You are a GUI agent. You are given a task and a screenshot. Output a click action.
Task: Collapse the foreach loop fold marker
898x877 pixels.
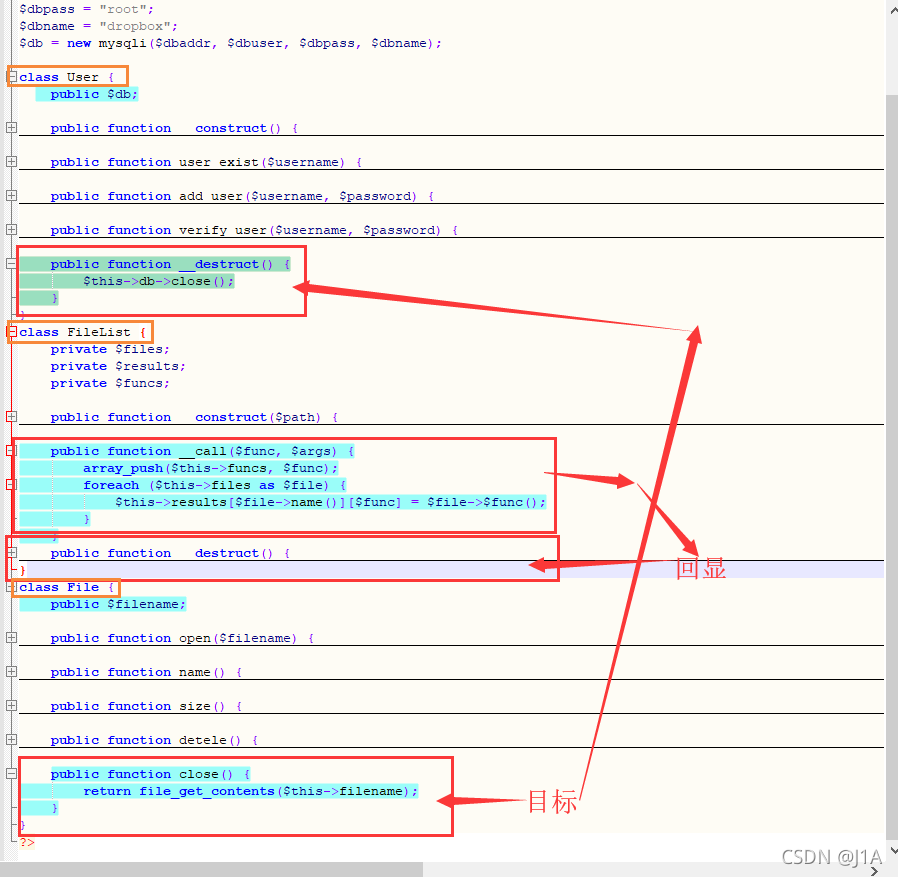(x=11, y=485)
